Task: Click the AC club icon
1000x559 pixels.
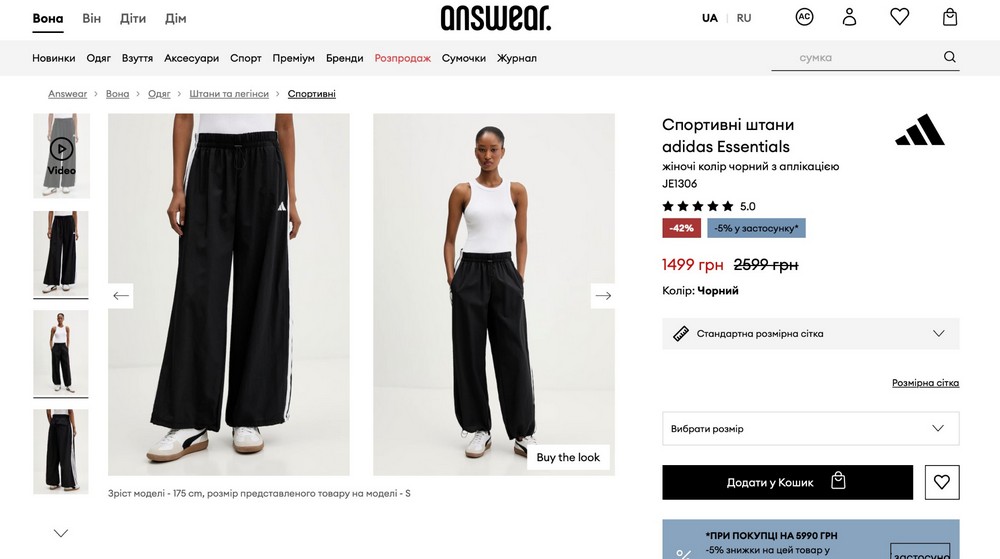Action: tap(804, 17)
